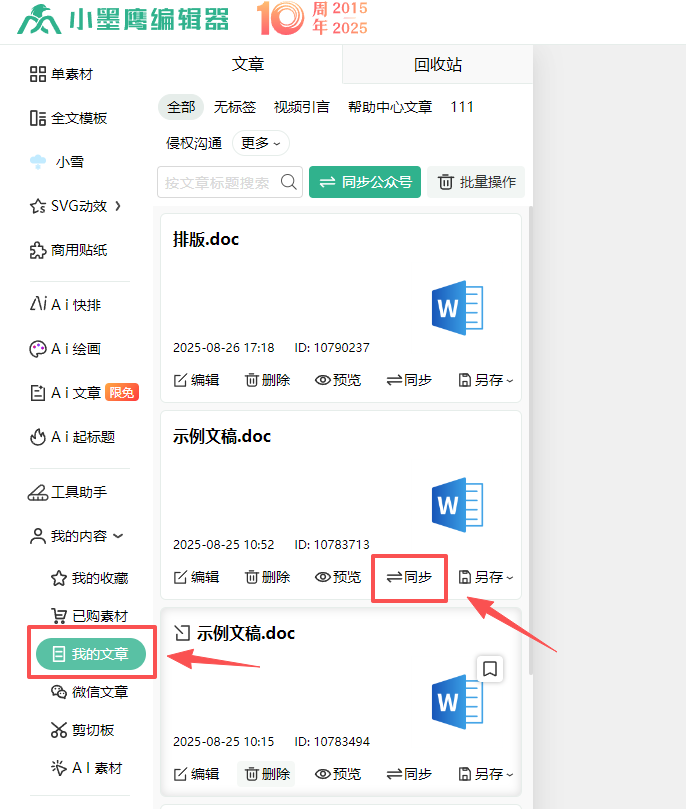Collapse the 我的内容 section
Viewport: 686px width, 809px height.
click(x=118, y=536)
